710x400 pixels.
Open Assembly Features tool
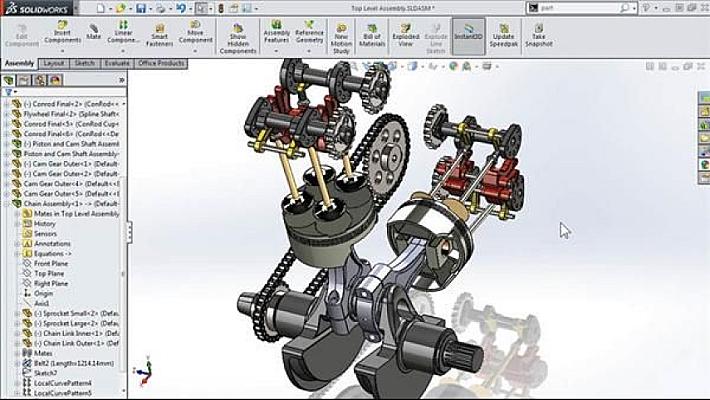[x=276, y=32]
